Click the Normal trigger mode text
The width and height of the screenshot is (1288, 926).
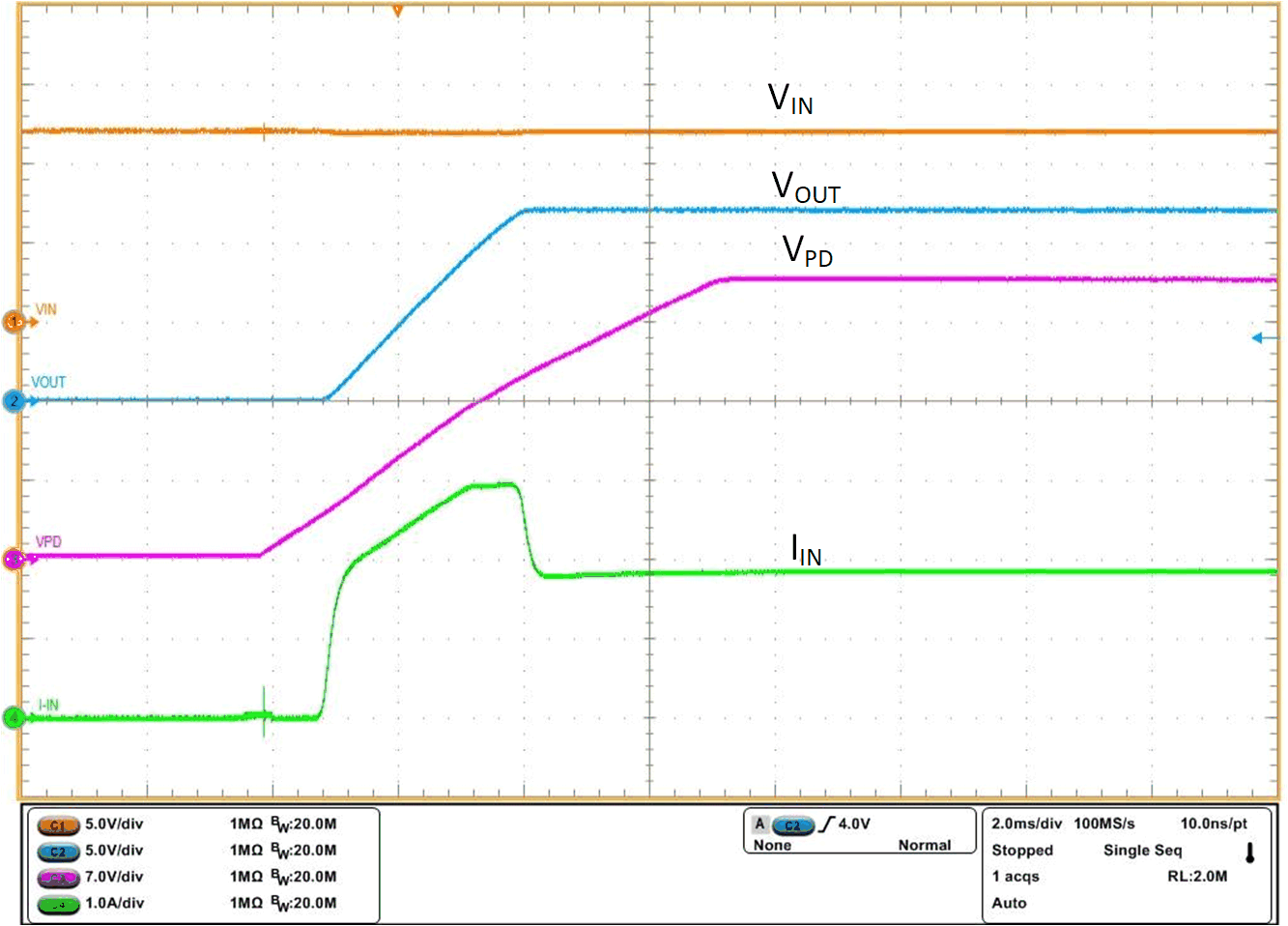(925, 845)
